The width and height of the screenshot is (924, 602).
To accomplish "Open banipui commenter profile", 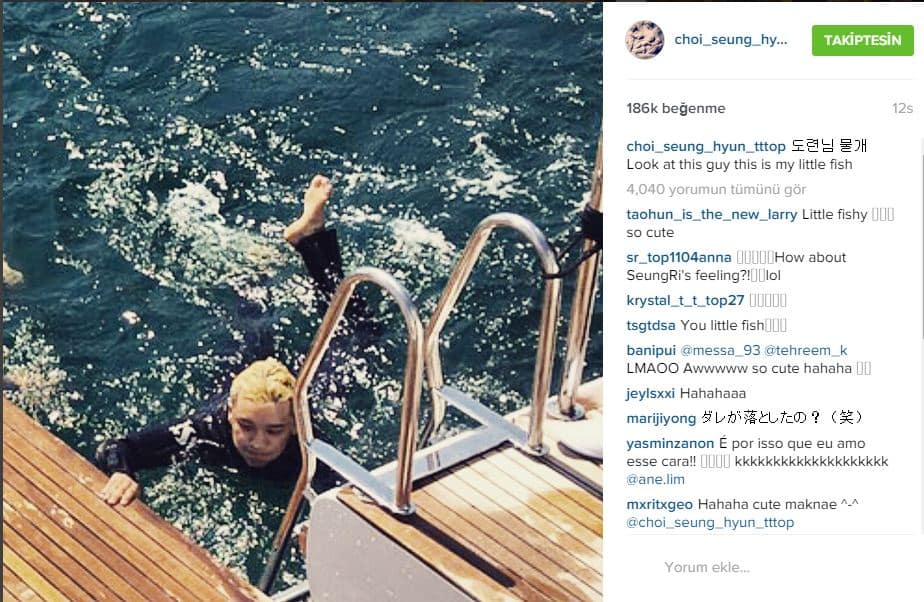I will (x=651, y=350).
